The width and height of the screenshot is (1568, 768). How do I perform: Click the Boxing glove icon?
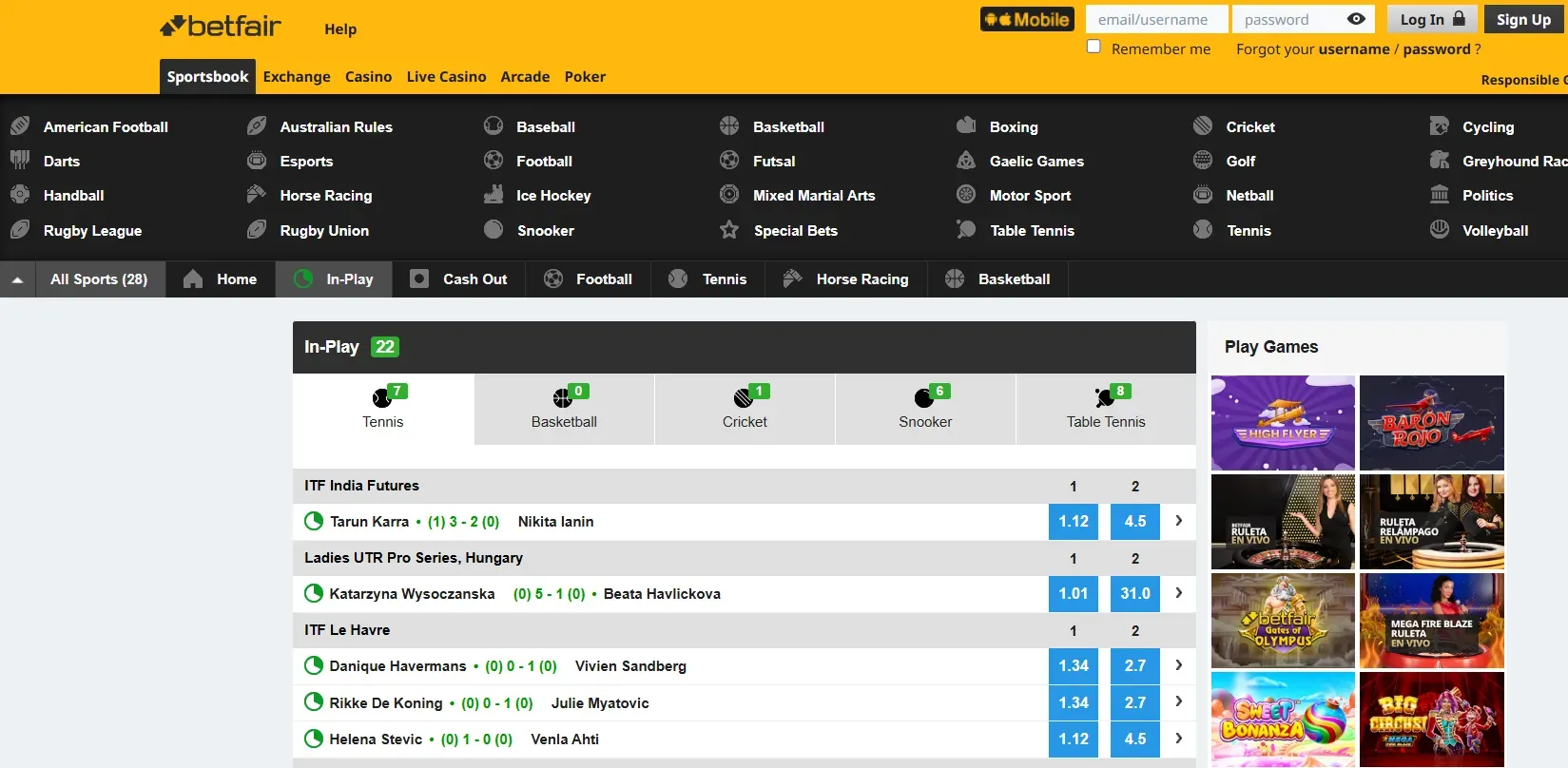(x=966, y=125)
